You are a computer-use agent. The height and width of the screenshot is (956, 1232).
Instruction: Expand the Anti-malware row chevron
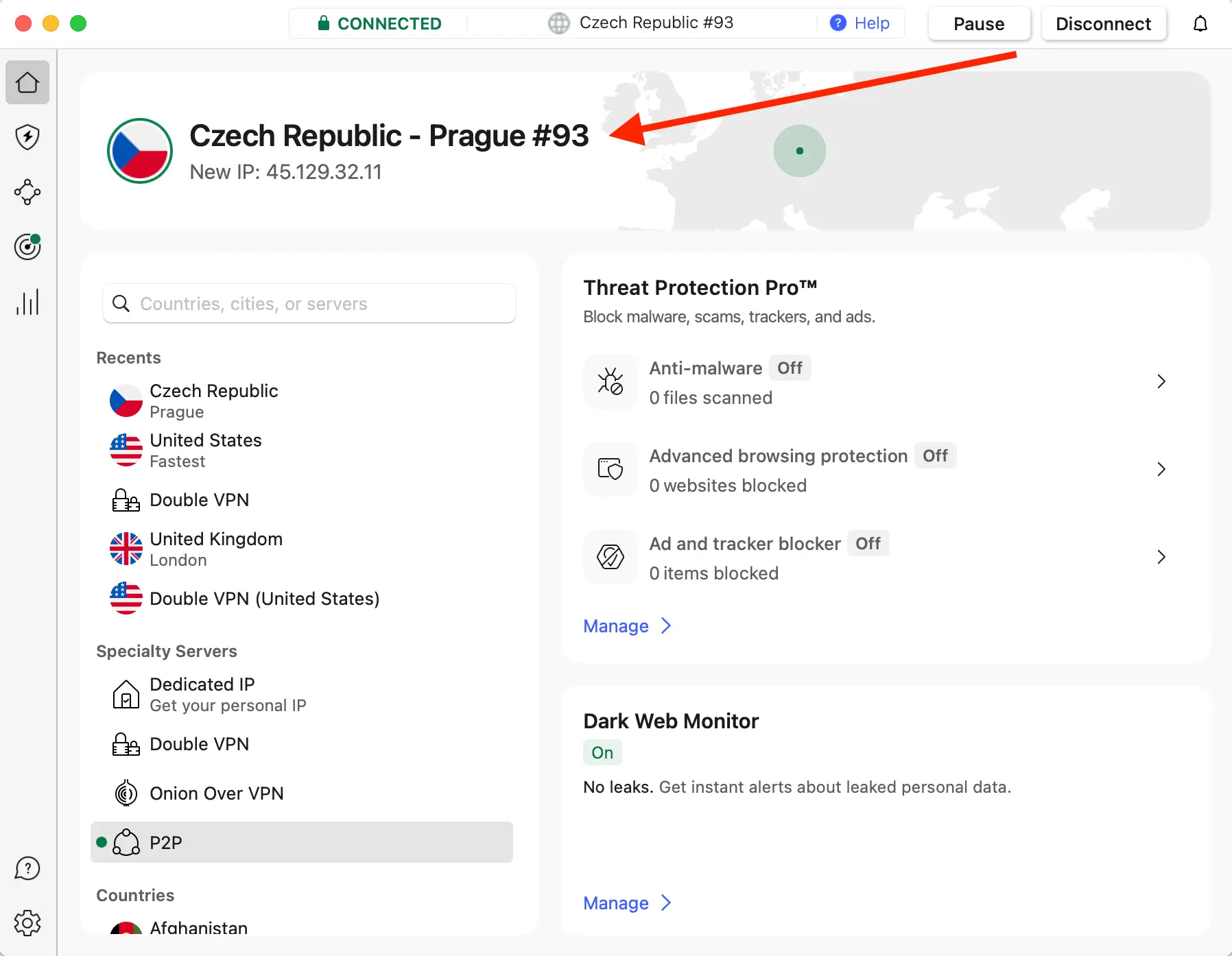(1161, 381)
